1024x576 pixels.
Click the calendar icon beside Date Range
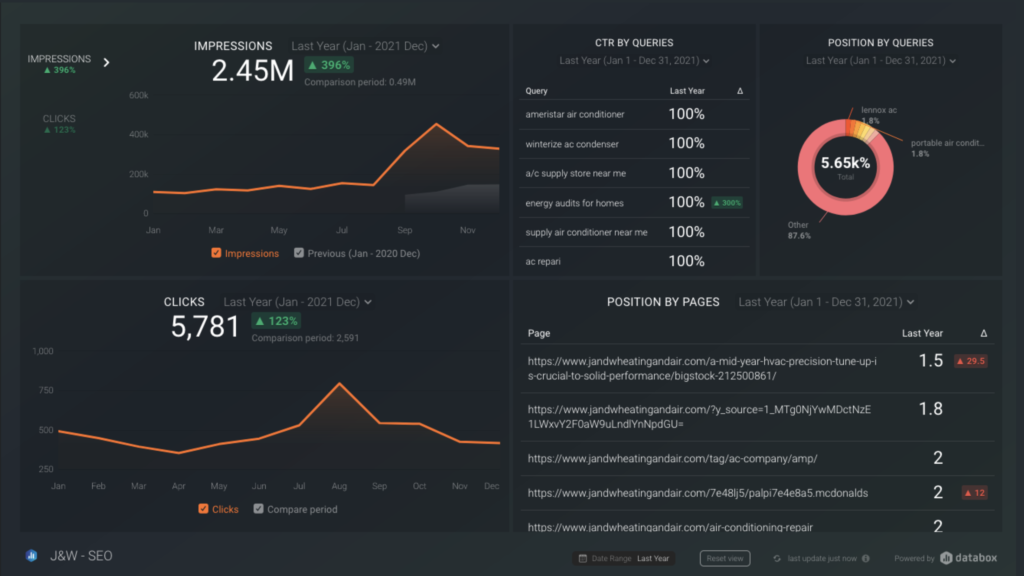point(582,559)
